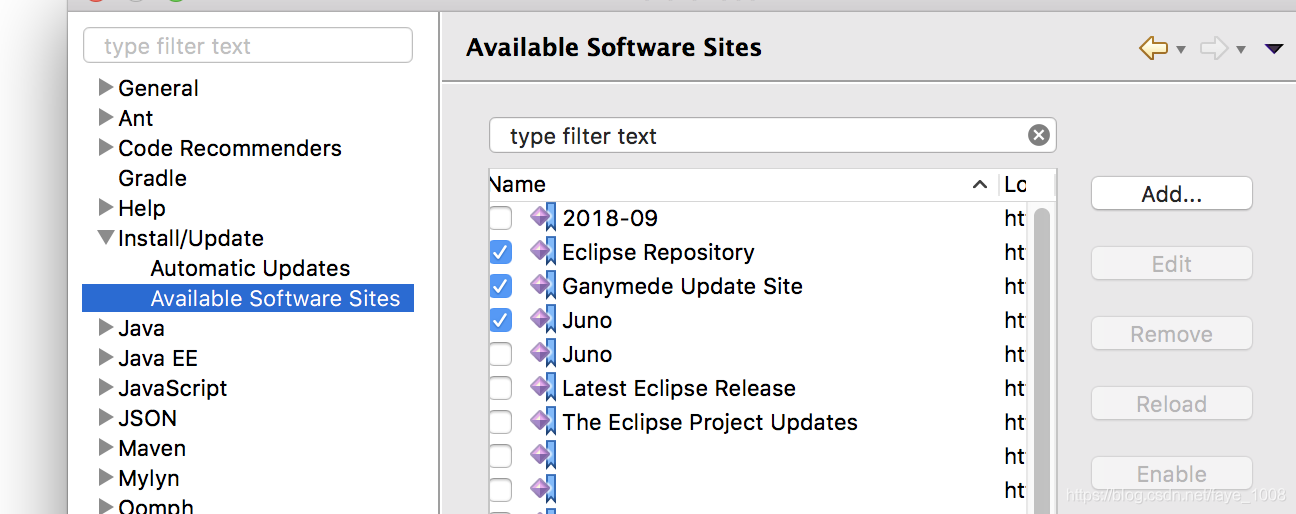Clear the sites filter with the X icon
Image resolution: width=1296 pixels, height=514 pixels.
(1039, 135)
